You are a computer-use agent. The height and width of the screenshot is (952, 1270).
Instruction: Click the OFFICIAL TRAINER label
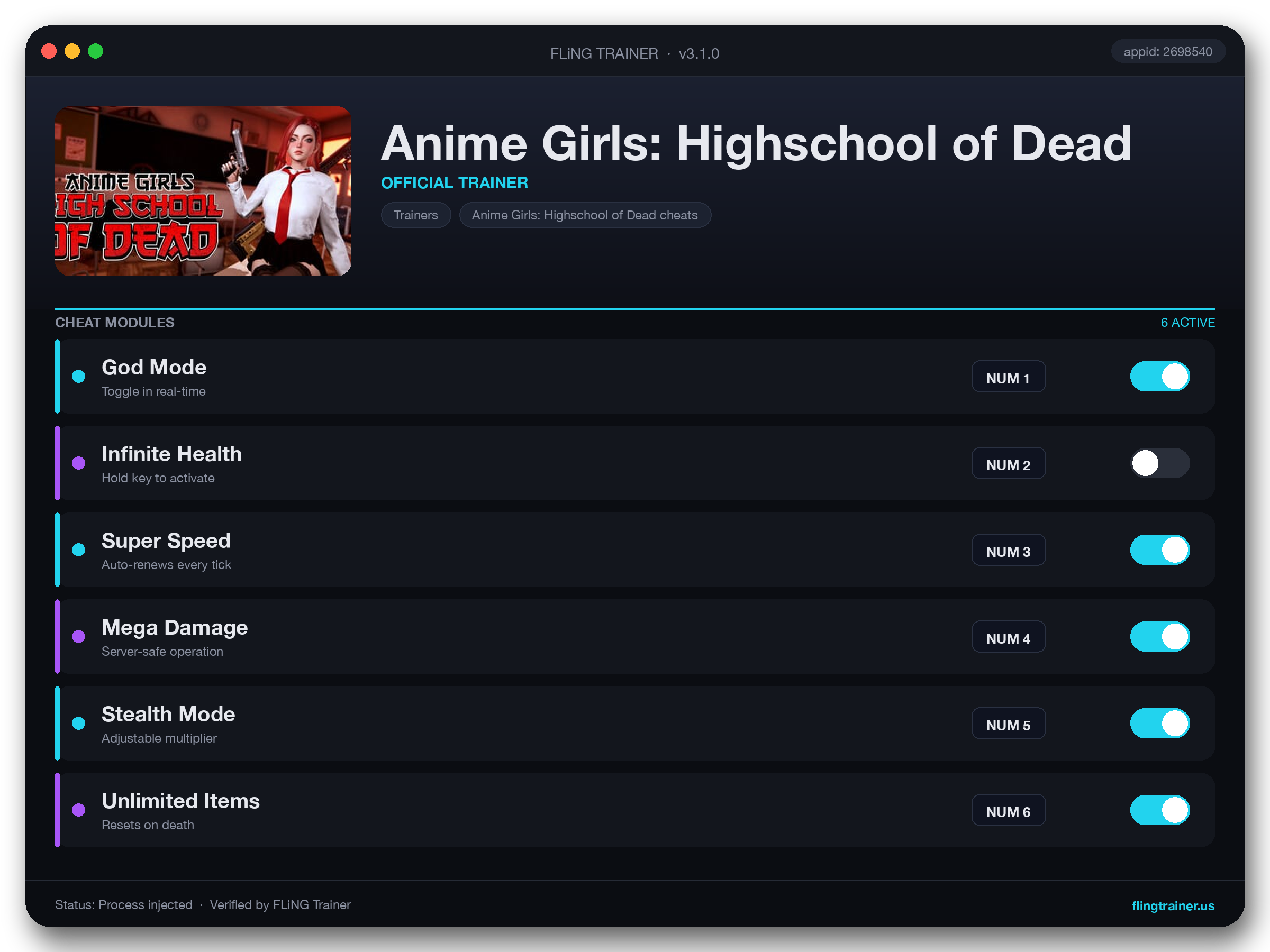click(454, 182)
